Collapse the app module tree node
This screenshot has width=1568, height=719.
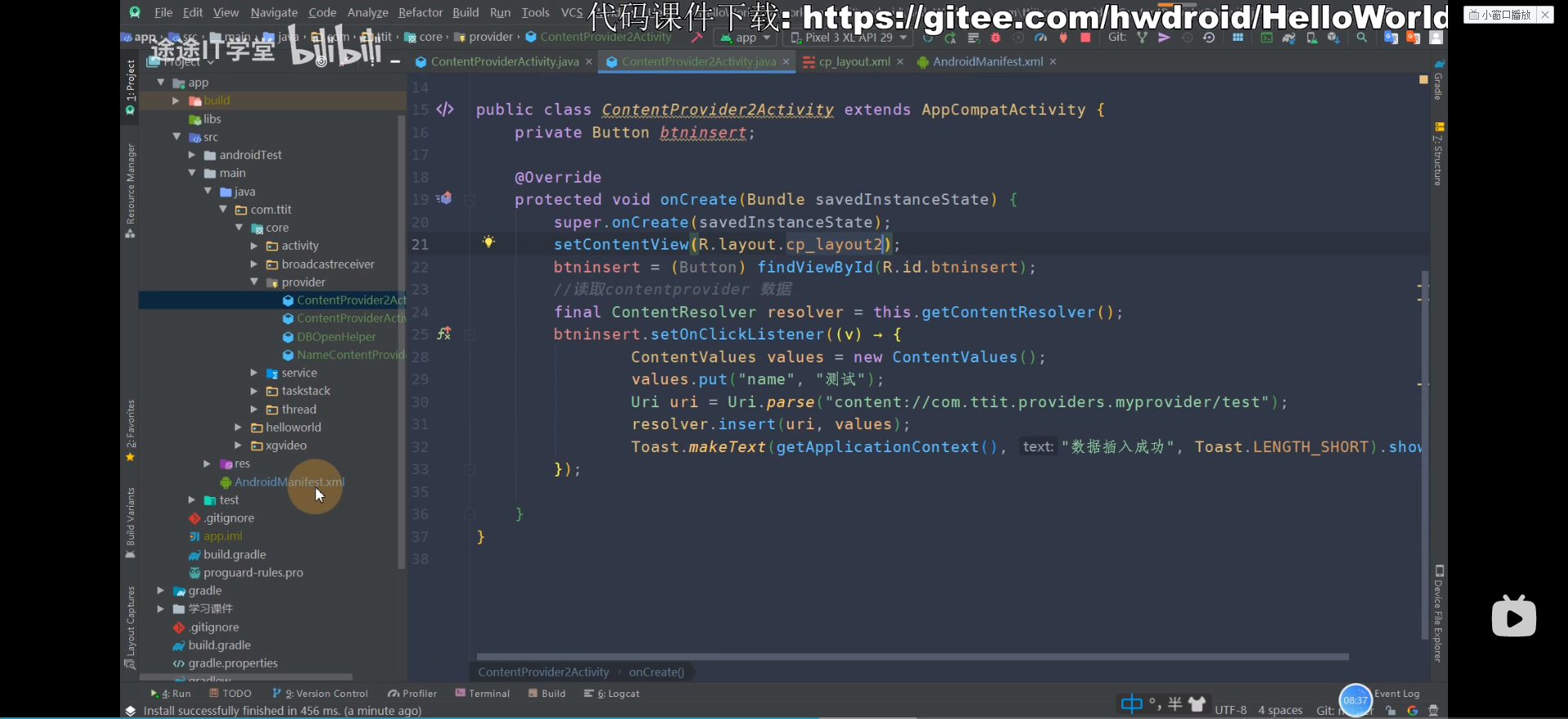[x=161, y=82]
